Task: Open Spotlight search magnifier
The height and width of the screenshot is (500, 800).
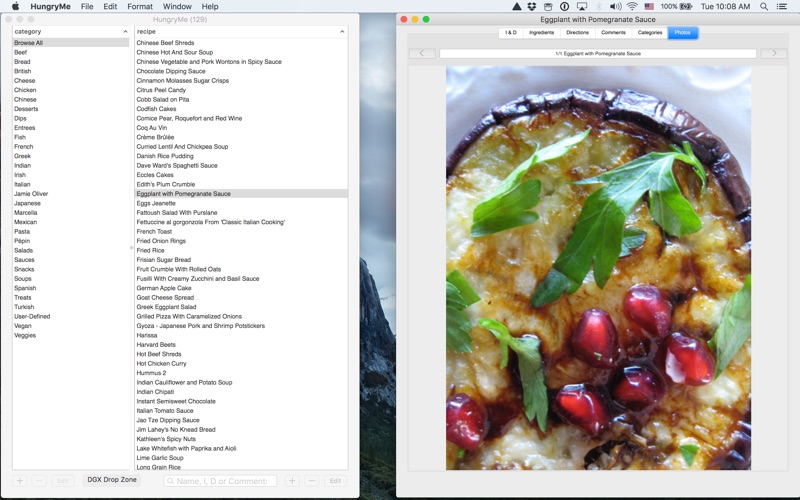Action: [764, 7]
